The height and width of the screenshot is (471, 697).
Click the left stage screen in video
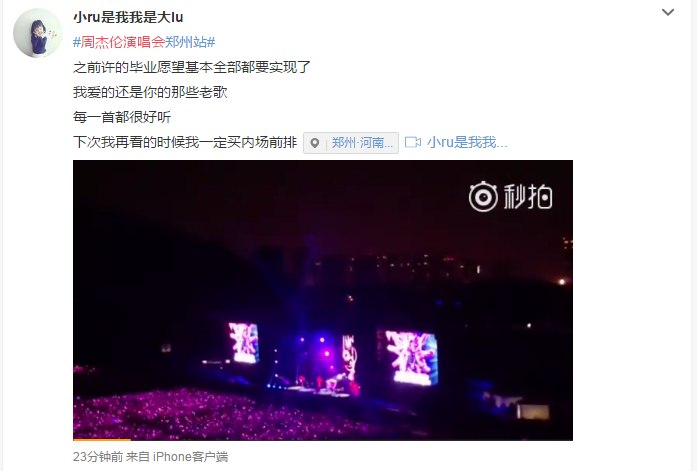coord(243,343)
